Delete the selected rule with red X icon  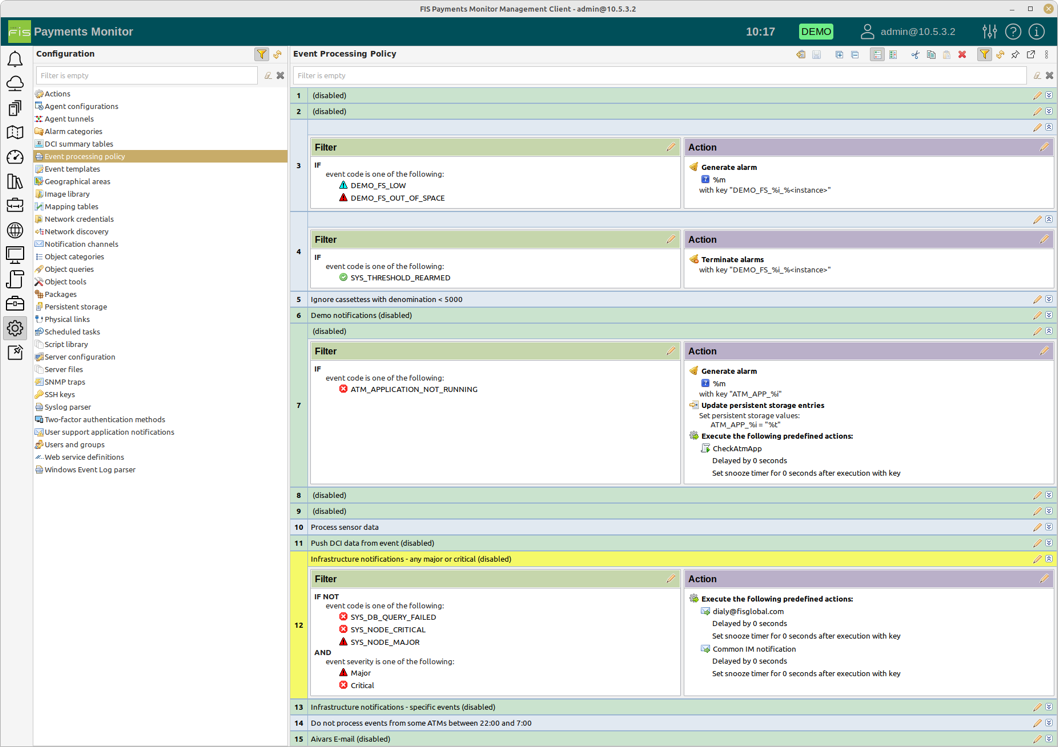pos(962,54)
